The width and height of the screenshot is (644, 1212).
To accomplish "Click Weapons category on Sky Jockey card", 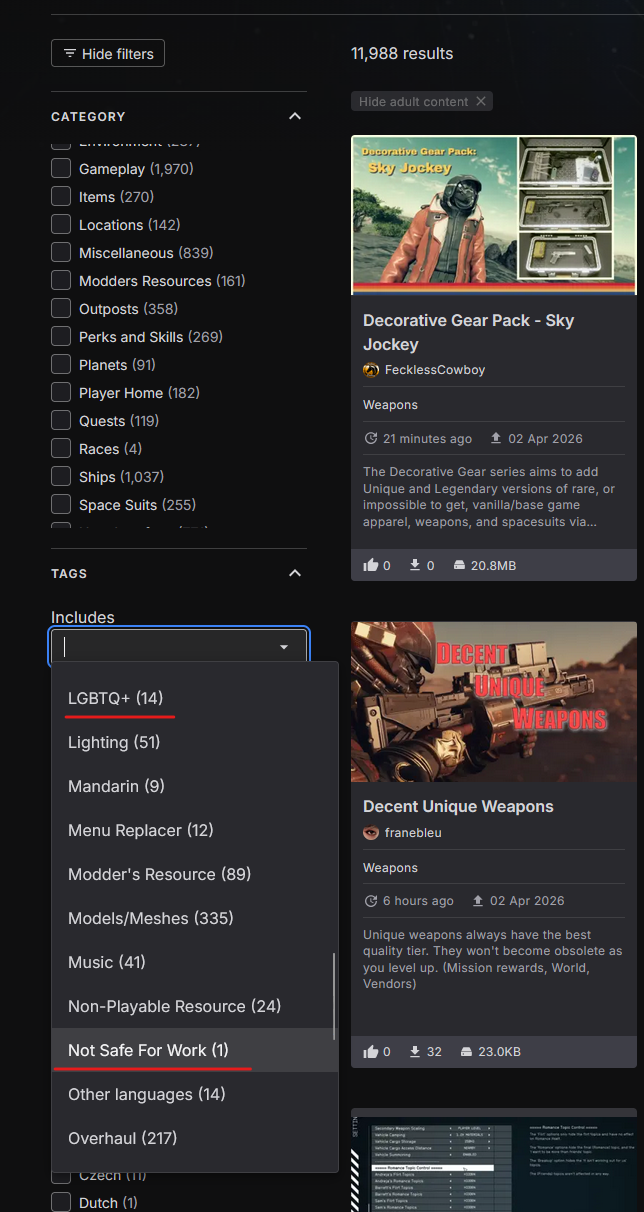I will click(390, 405).
